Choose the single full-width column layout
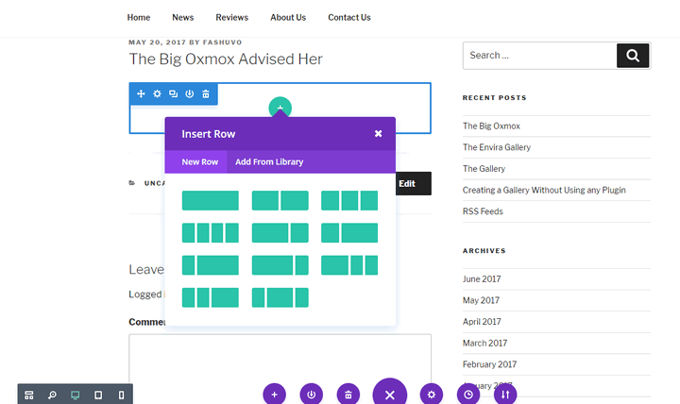This screenshot has height=404, width=680. pyautogui.click(x=210, y=201)
